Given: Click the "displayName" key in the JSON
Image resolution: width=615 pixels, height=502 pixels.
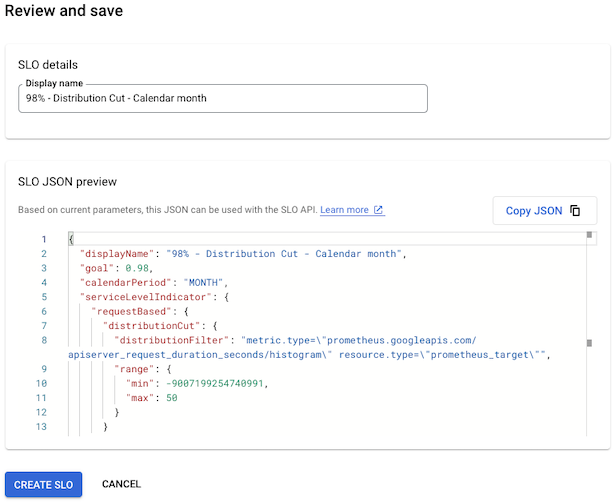Looking at the screenshot, I should pyautogui.click(x=119, y=254).
